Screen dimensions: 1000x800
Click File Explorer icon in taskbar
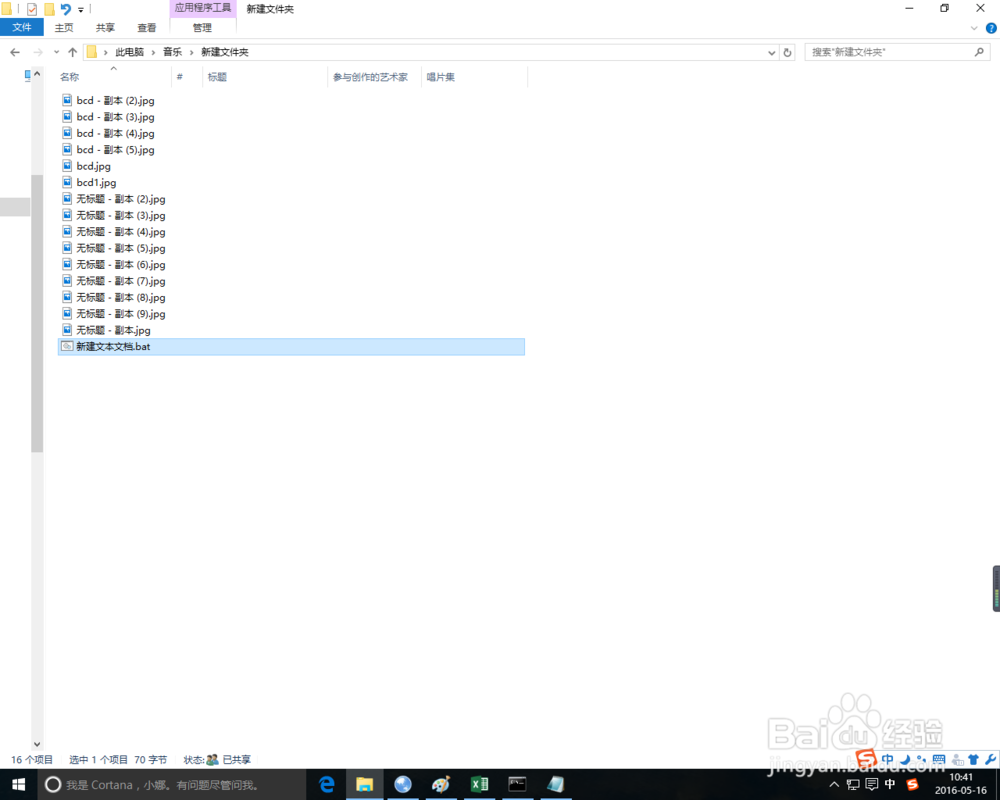click(x=365, y=785)
